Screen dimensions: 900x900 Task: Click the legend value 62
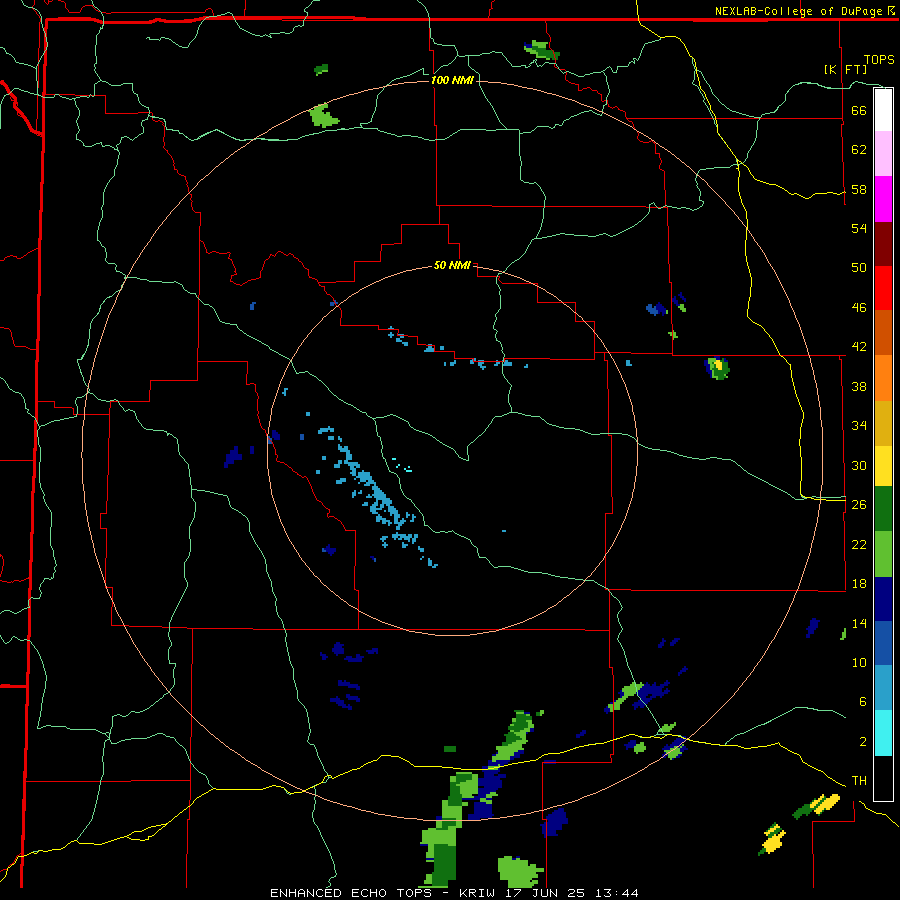pyautogui.click(x=859, y=150)
